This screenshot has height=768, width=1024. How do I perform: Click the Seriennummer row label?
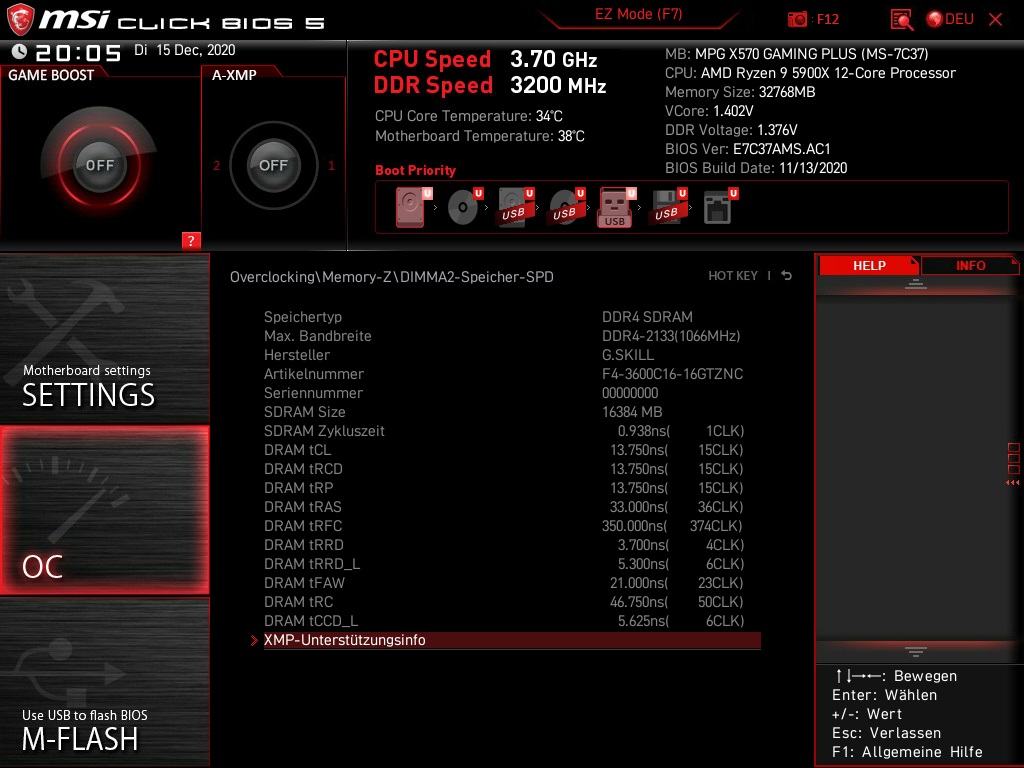pyautogui.click(x=313, y=393)
